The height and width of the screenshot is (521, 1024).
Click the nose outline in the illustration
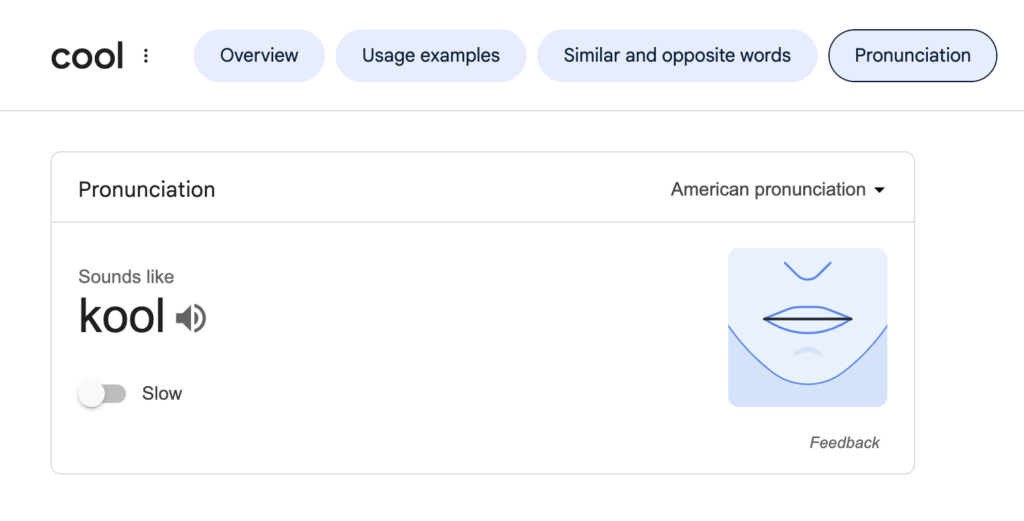(x=807, y=271)
